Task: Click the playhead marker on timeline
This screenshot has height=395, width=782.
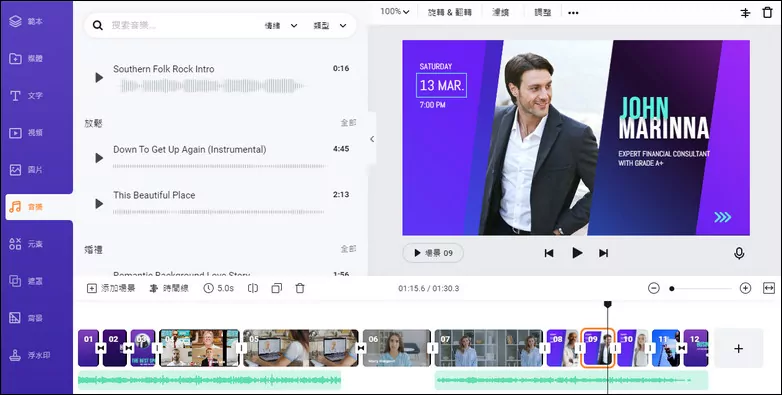Action: (x=607, y=304)
